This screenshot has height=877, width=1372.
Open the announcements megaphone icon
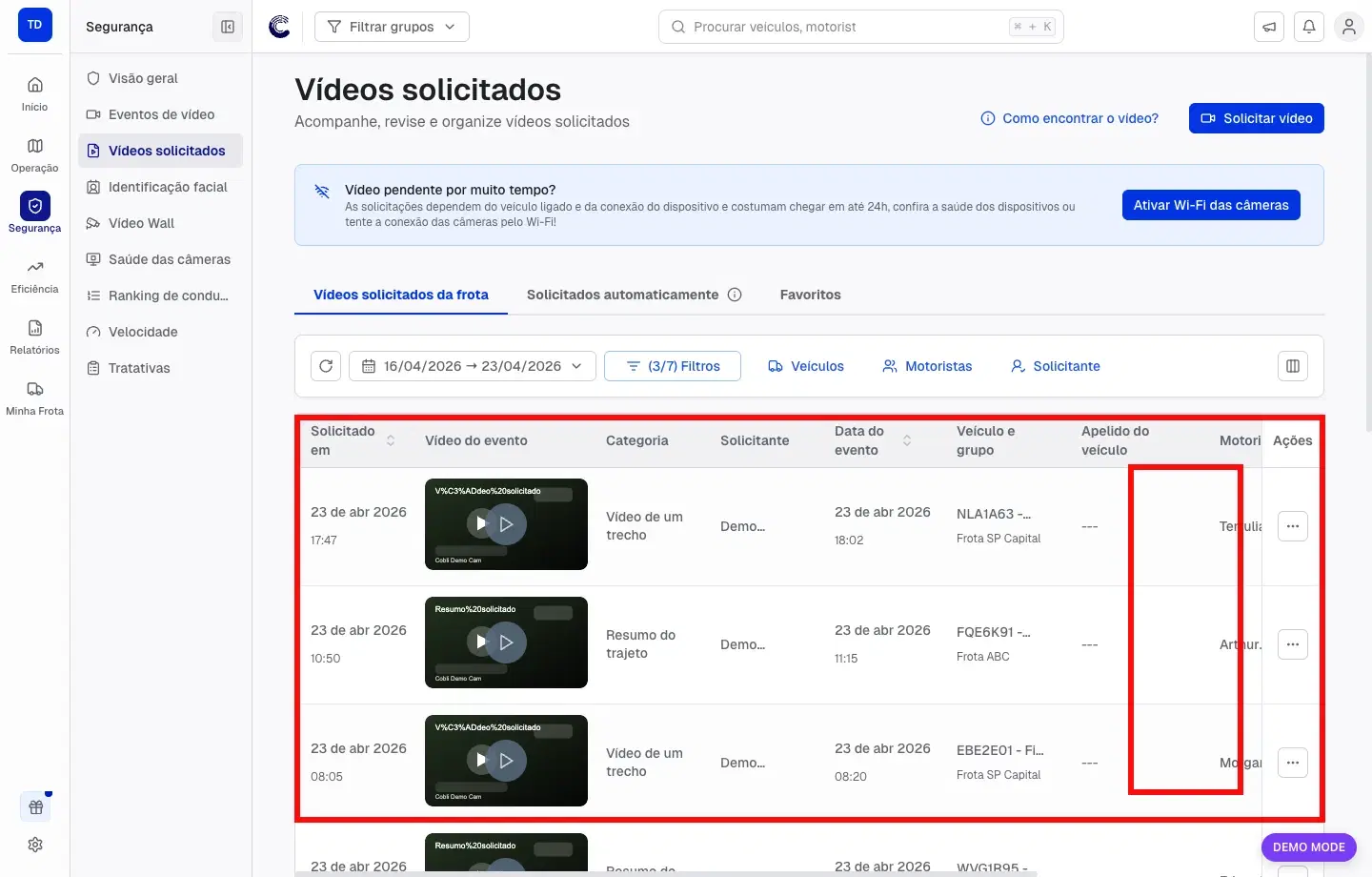tap(1269, 27)
